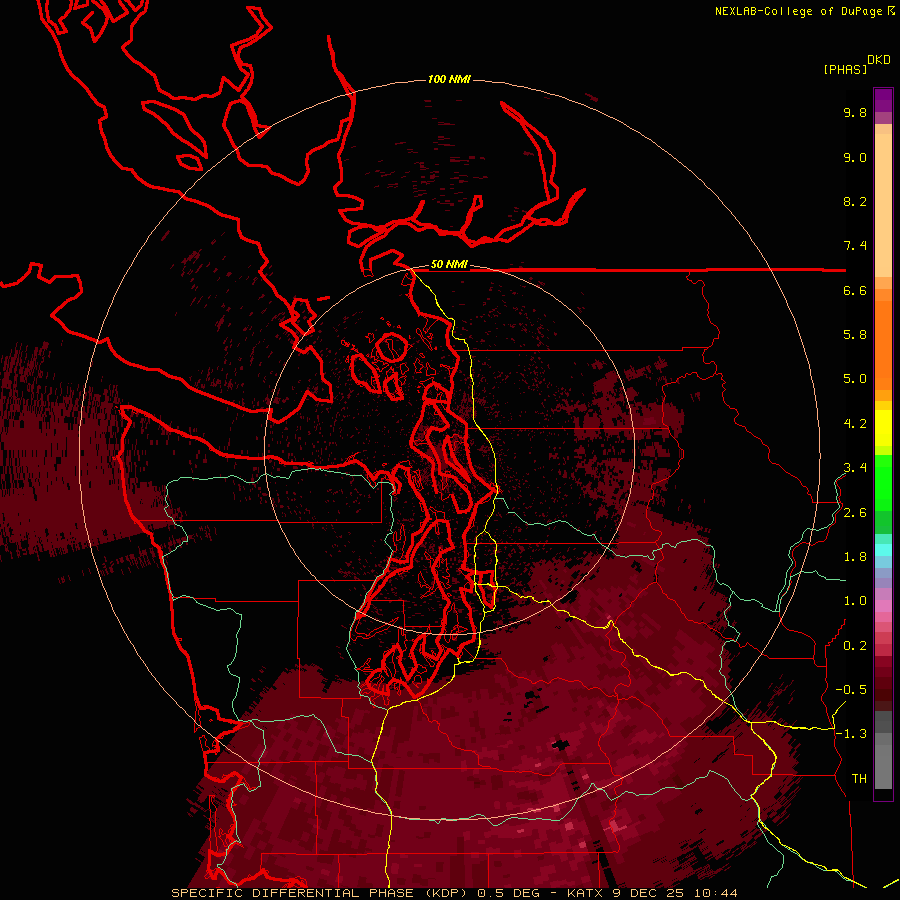This screenshot has width=900, height=900.
Task: Click the 3.4 scale value
Action: pos(855,468)
